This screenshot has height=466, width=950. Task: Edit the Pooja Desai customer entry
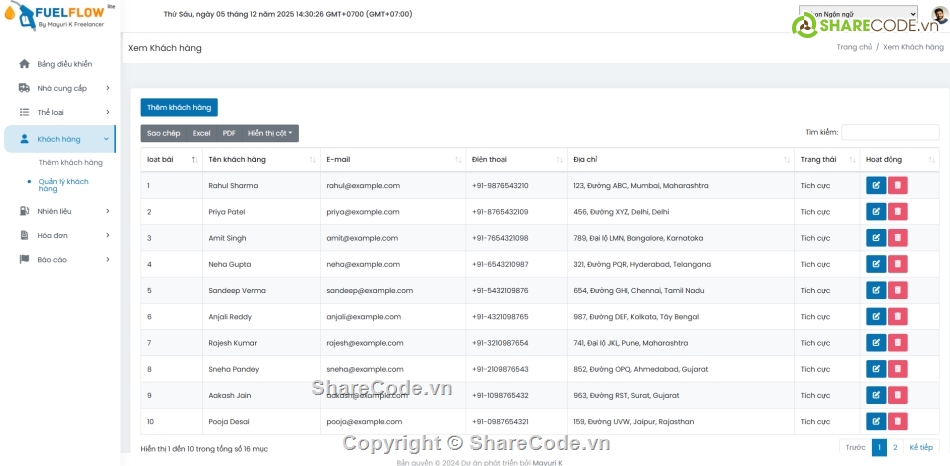pos(875,421)
